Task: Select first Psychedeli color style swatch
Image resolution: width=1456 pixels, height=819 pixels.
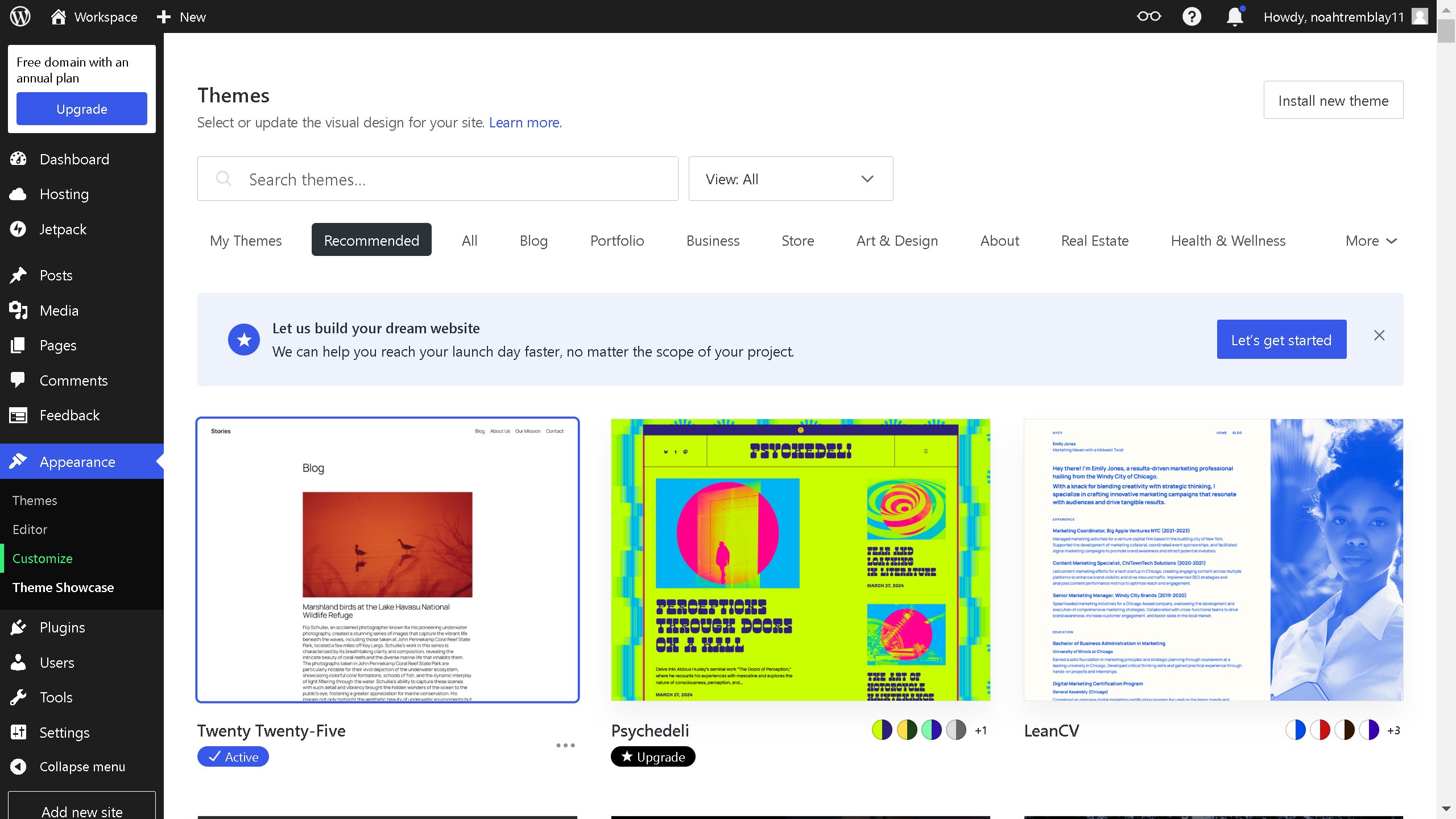Action: click(882, 730)
